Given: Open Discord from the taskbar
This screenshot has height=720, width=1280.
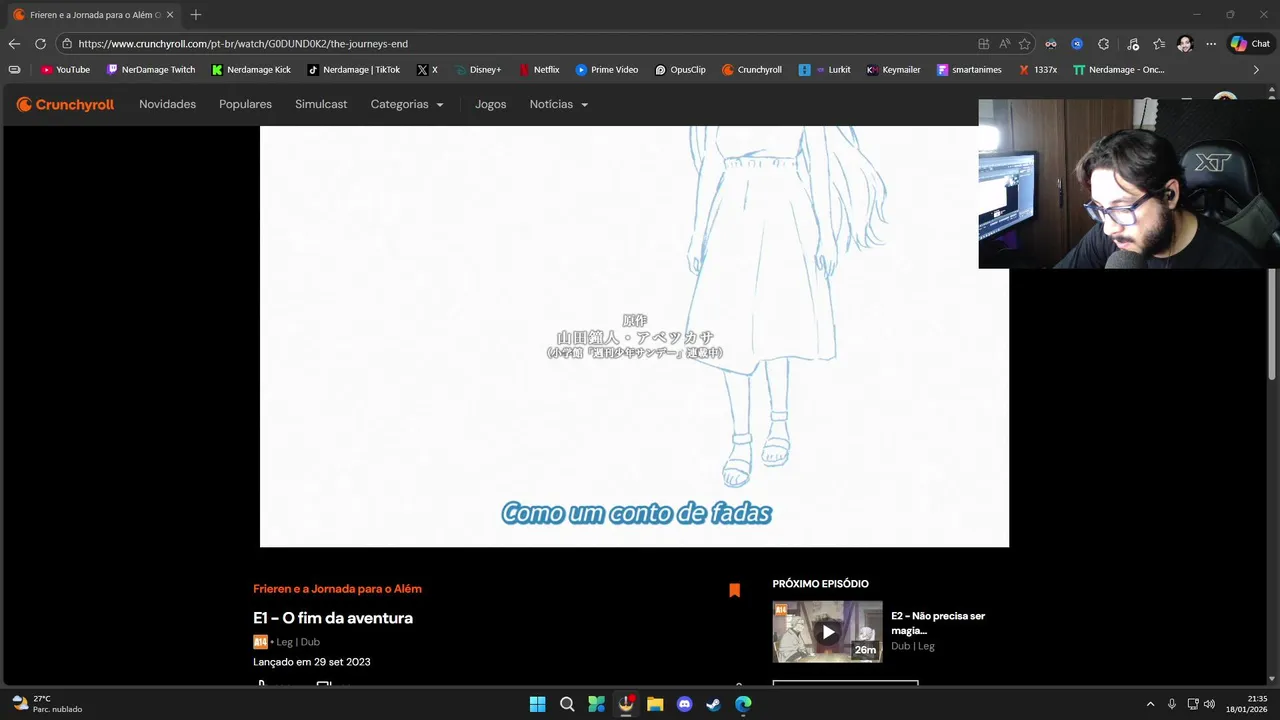Looking at the screenshot, I should coord(684,704).
